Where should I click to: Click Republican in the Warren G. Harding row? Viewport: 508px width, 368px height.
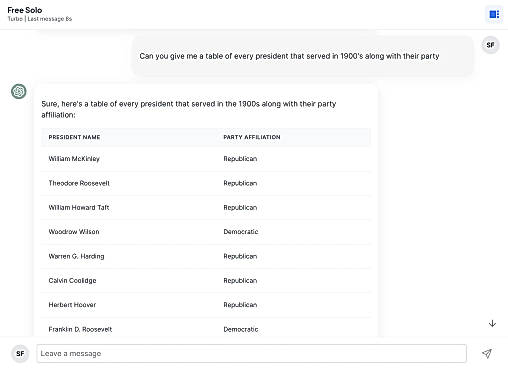coord(240,256)
